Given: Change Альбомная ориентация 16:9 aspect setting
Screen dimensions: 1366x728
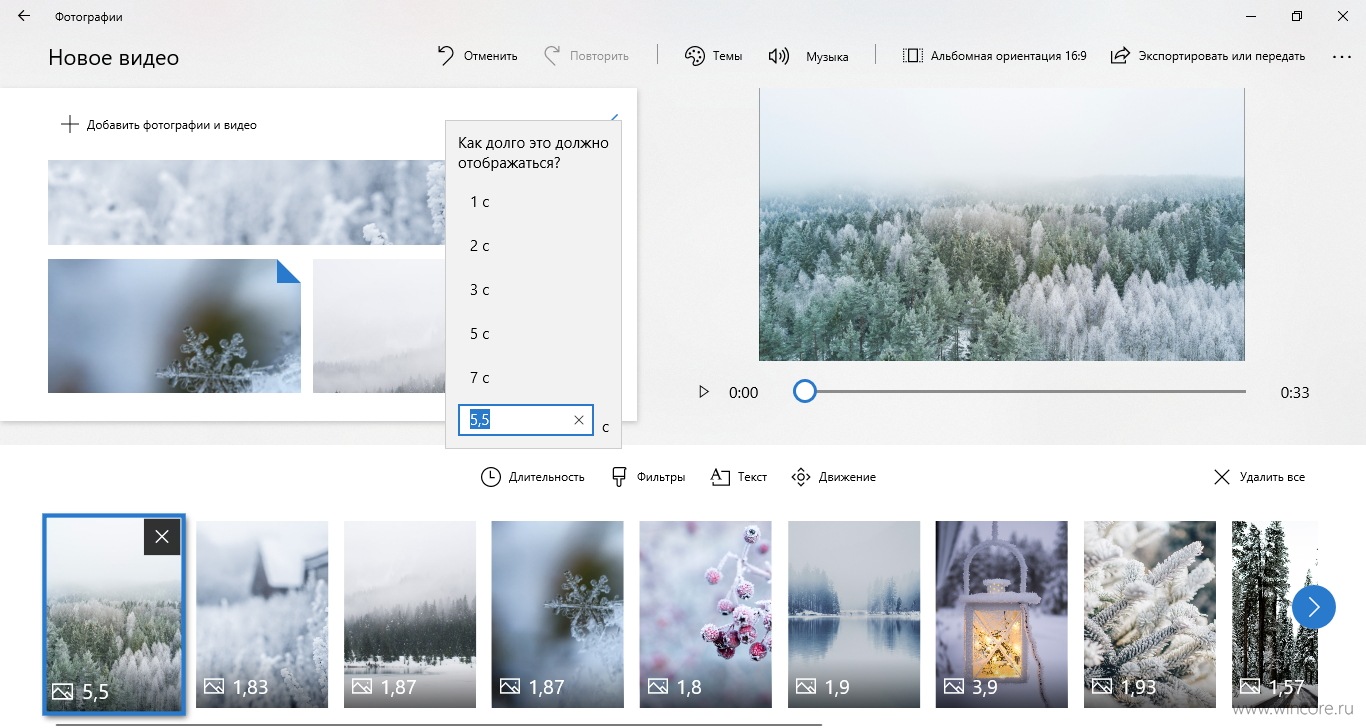Looking at the screenshot, I should (994, 56).
